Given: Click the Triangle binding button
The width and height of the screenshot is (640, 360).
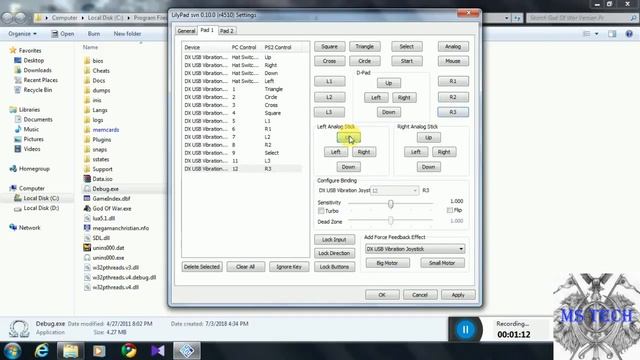Looking at the screenshot, I should click(364, 47).
